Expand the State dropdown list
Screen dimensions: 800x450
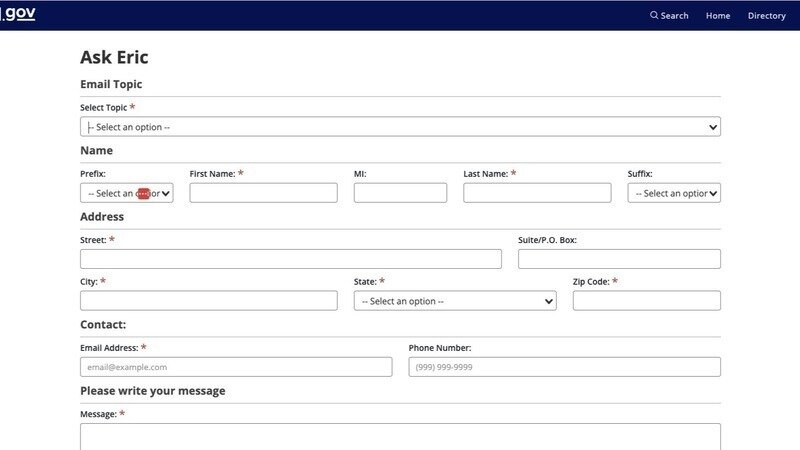tap(455, 301)
